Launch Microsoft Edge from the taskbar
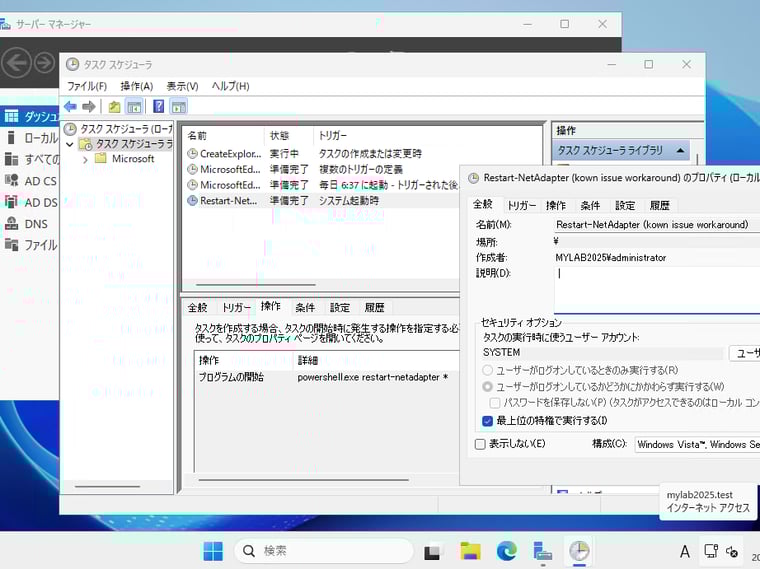 point(507,552)
